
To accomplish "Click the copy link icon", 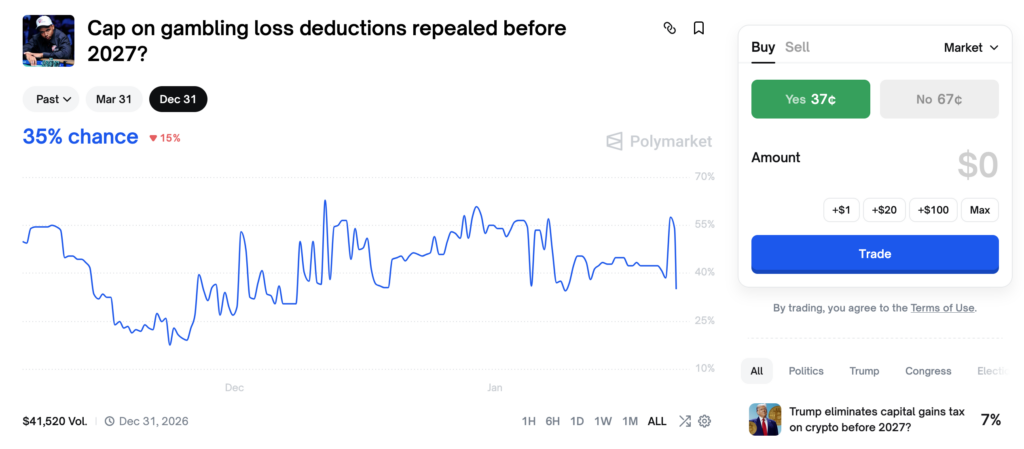I will [x=670, y=28].
